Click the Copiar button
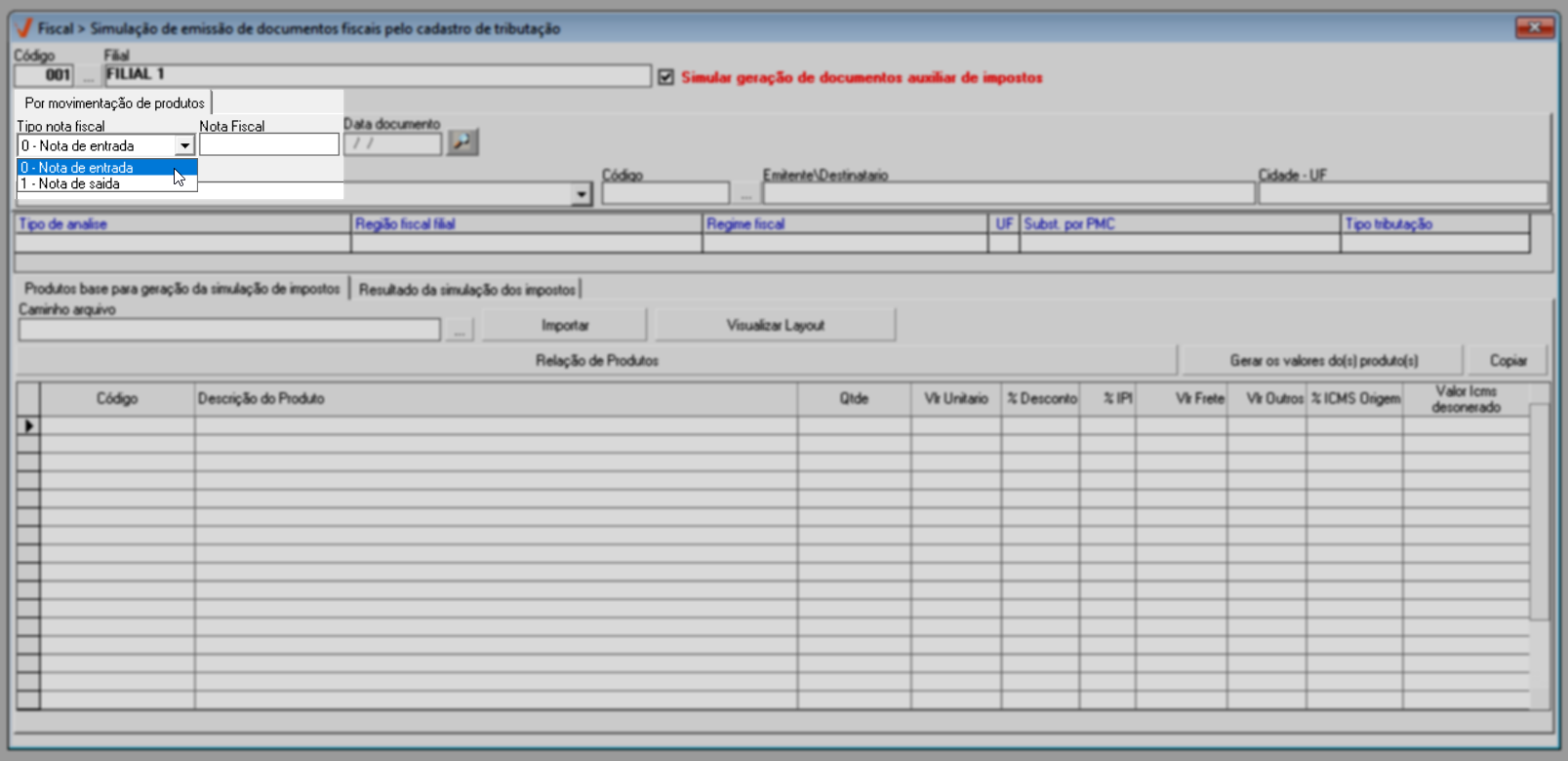 [x=1508, y=360]
